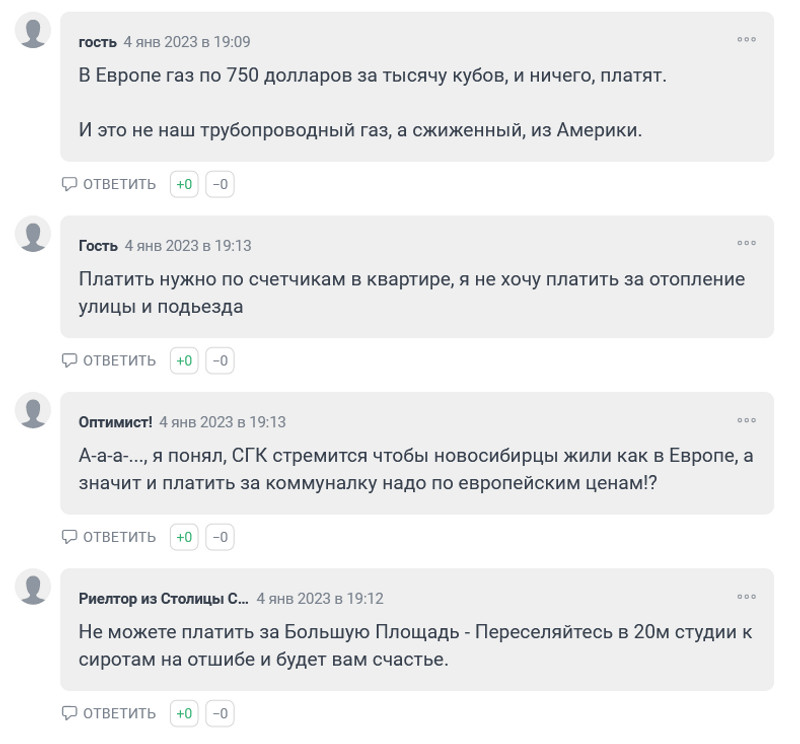800x744 pixels.
Task: Upvote Оптимист!'s comment about СГК
Action: tap(184, 537)
